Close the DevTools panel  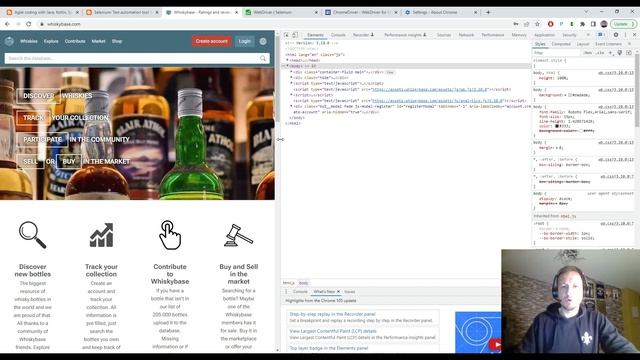634,35
